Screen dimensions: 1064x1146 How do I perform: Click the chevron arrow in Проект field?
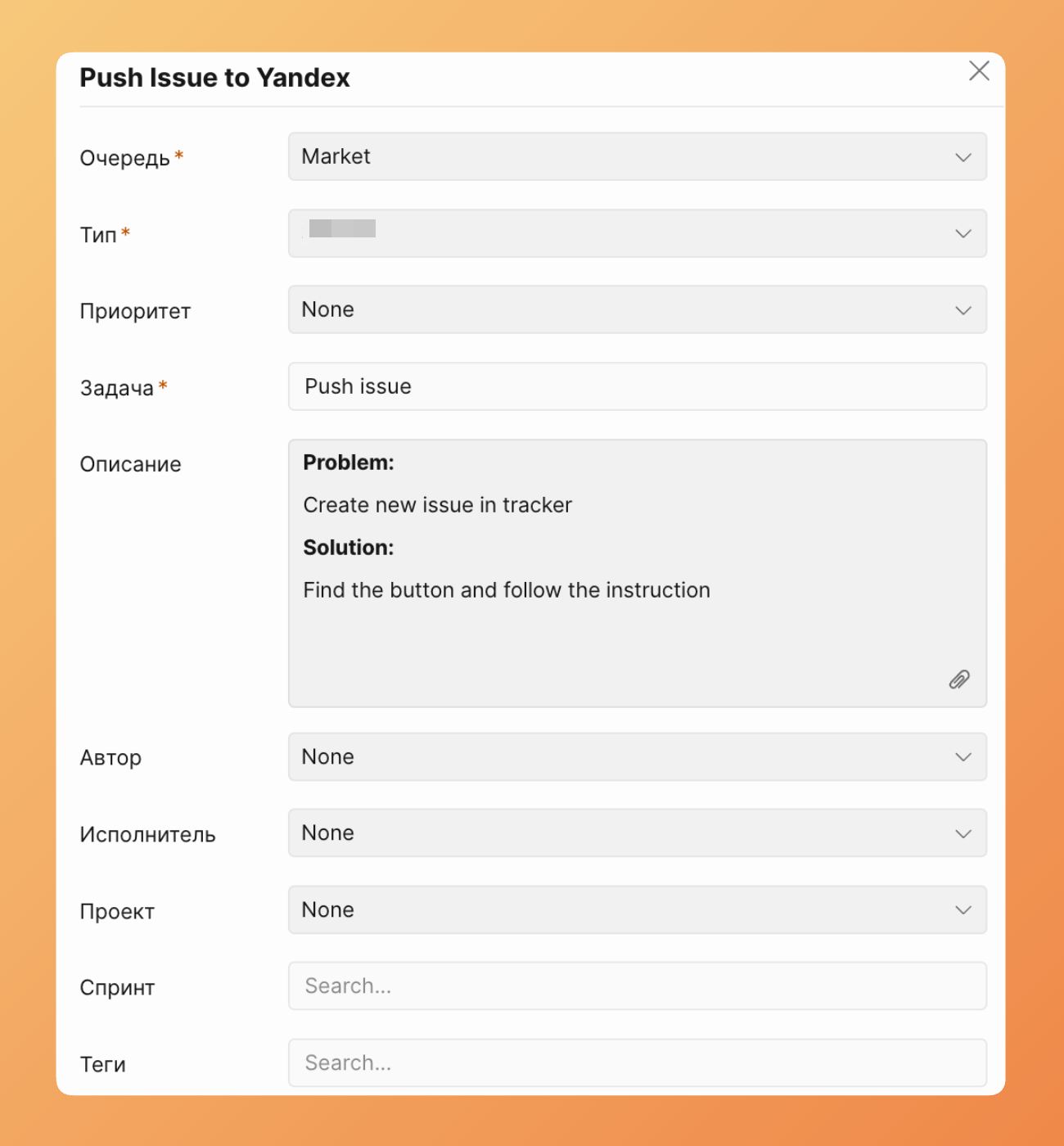963,910
